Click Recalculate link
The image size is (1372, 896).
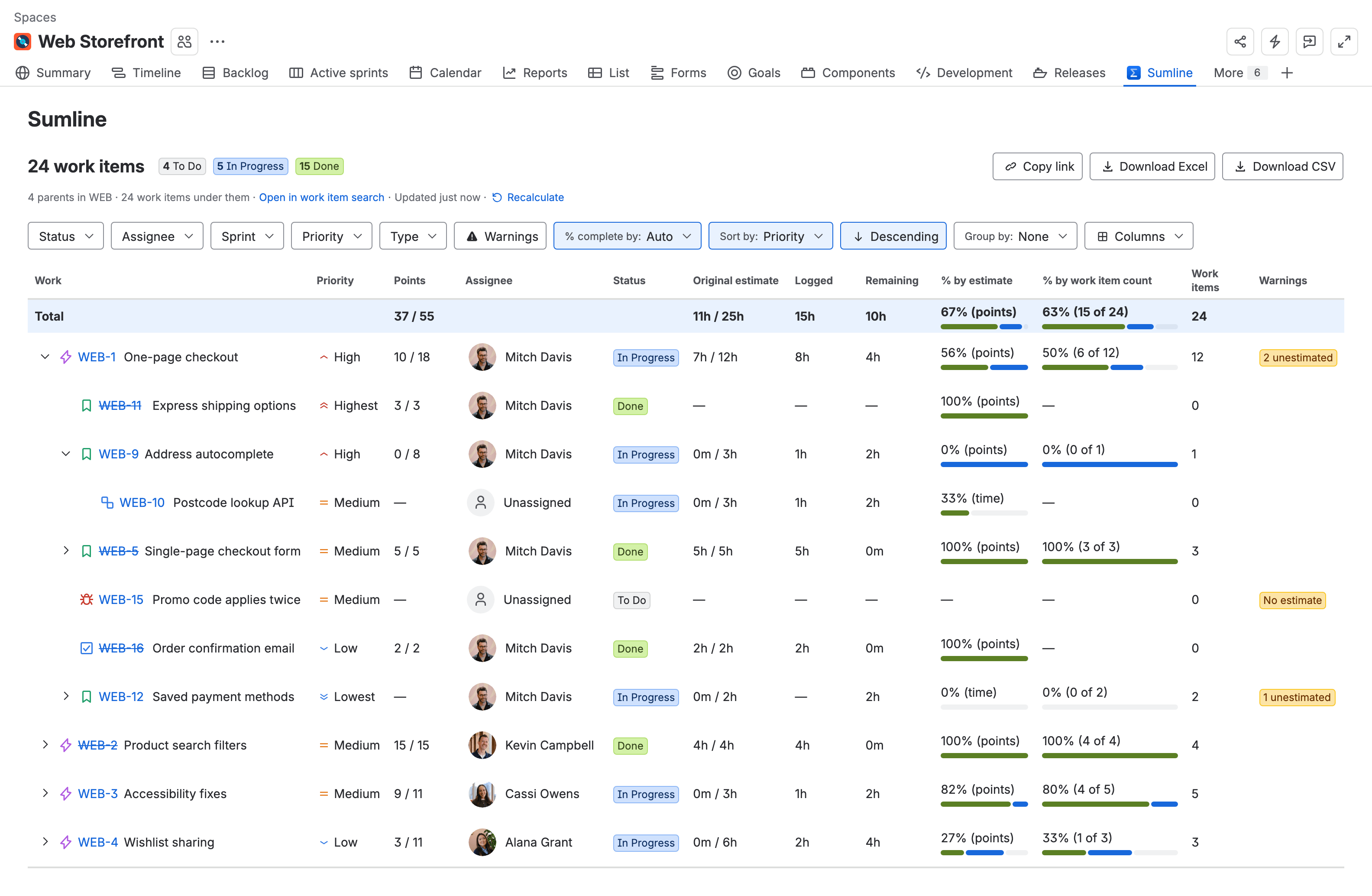[x=527, y=197]
